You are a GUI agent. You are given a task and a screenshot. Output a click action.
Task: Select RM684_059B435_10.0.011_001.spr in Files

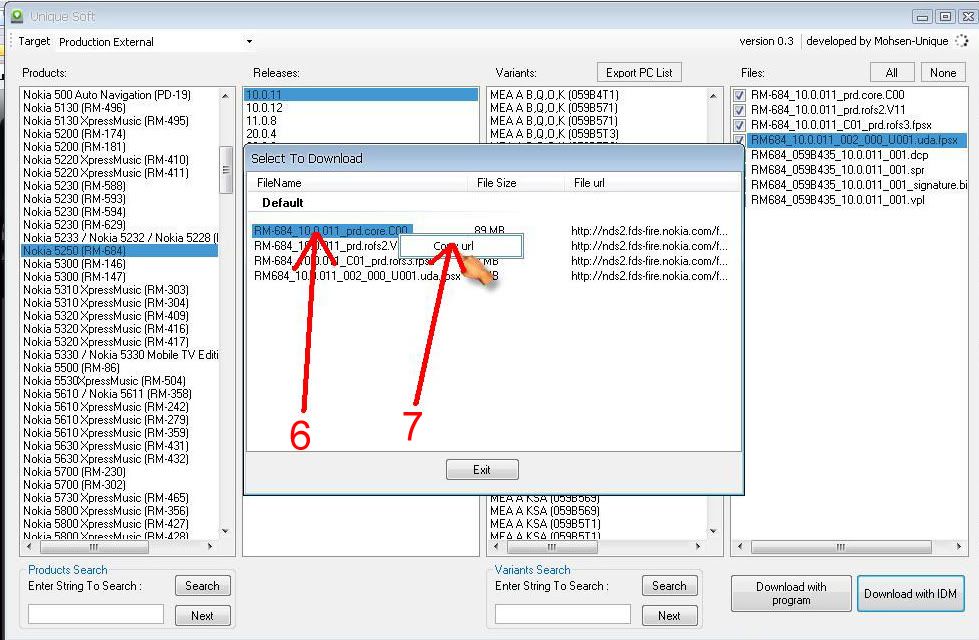[837, 170]
